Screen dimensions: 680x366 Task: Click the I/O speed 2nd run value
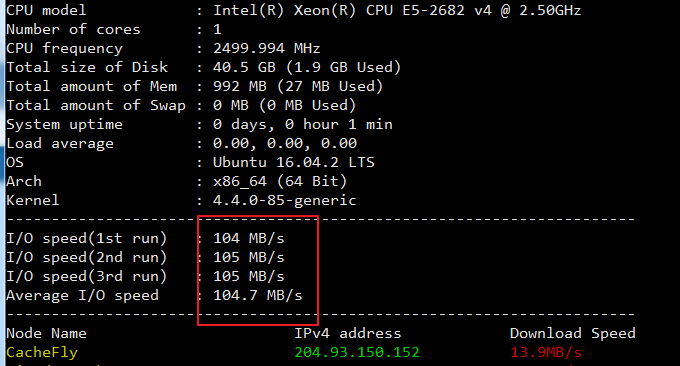pyautogui.click(x=248, y=258)
